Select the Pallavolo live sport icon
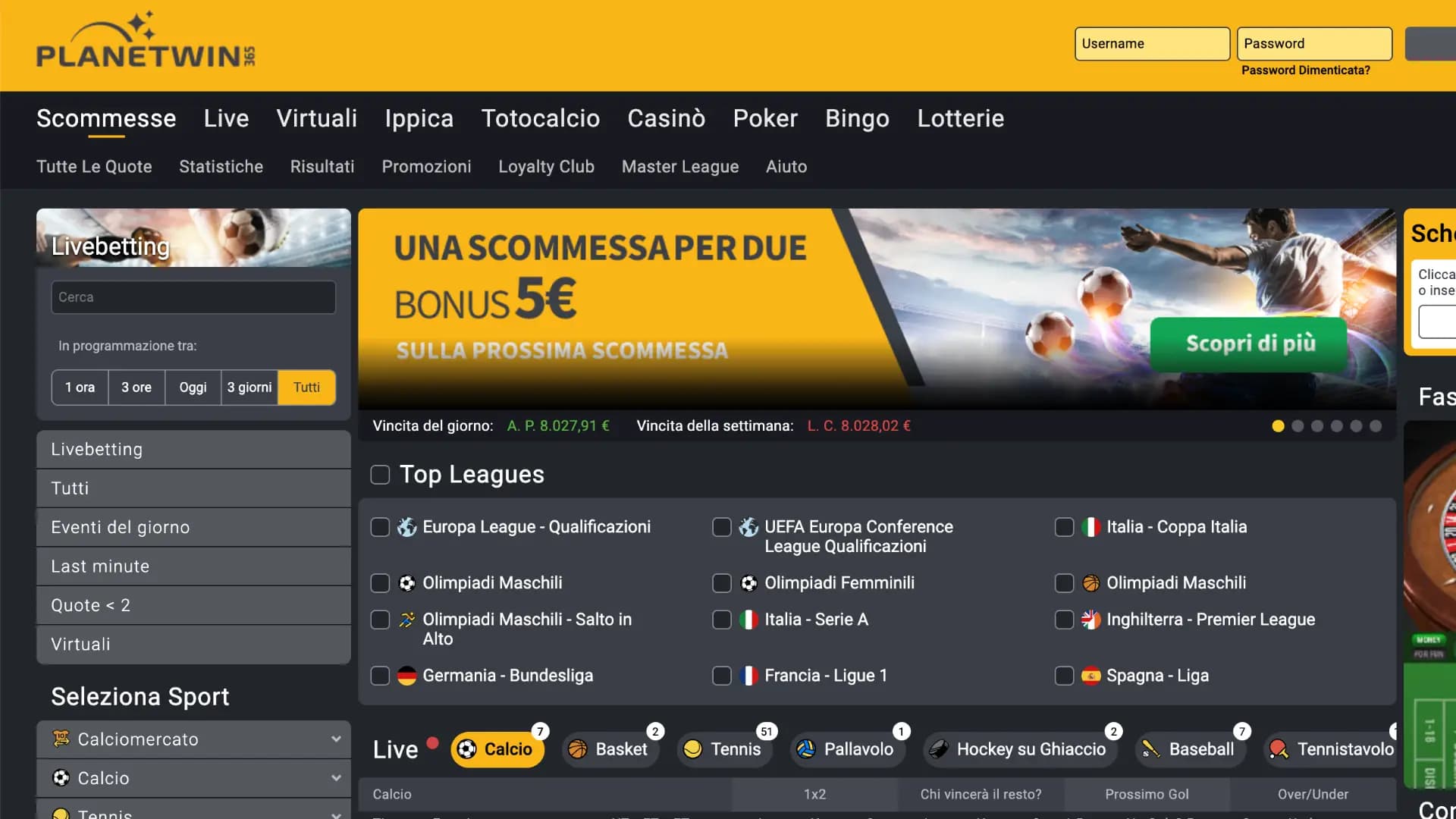1456x819 pixels. coord(806,749)
